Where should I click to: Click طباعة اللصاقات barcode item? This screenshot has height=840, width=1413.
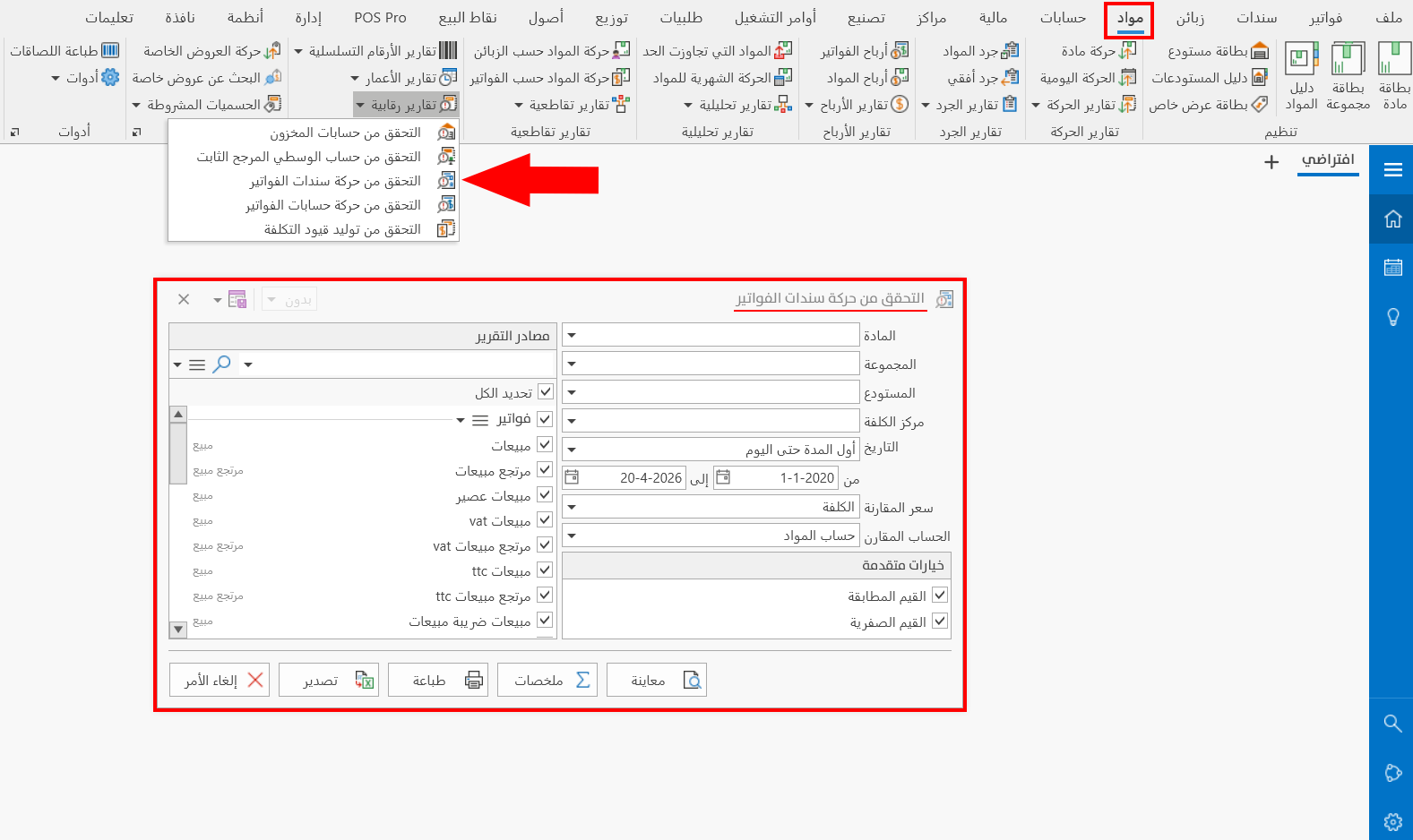(x=65, y=51)
